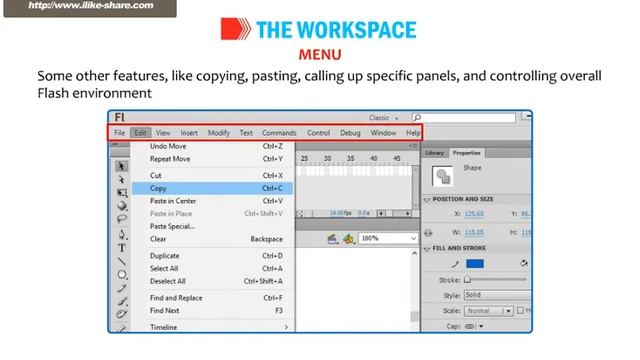Select the Deco tool
Screen dimensions: 640x360
122,314
